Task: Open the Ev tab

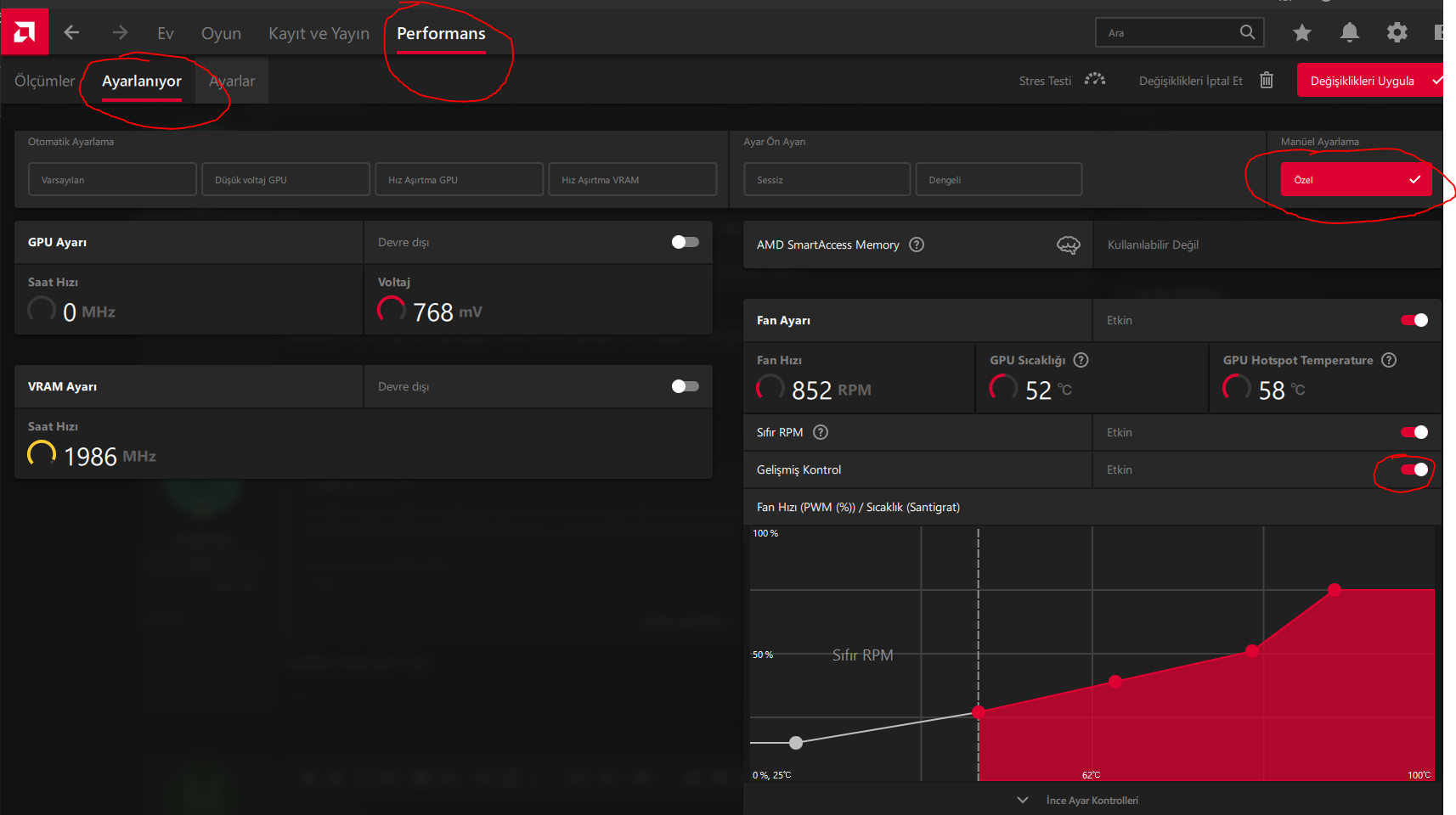Action: click(x=166, y=33)
